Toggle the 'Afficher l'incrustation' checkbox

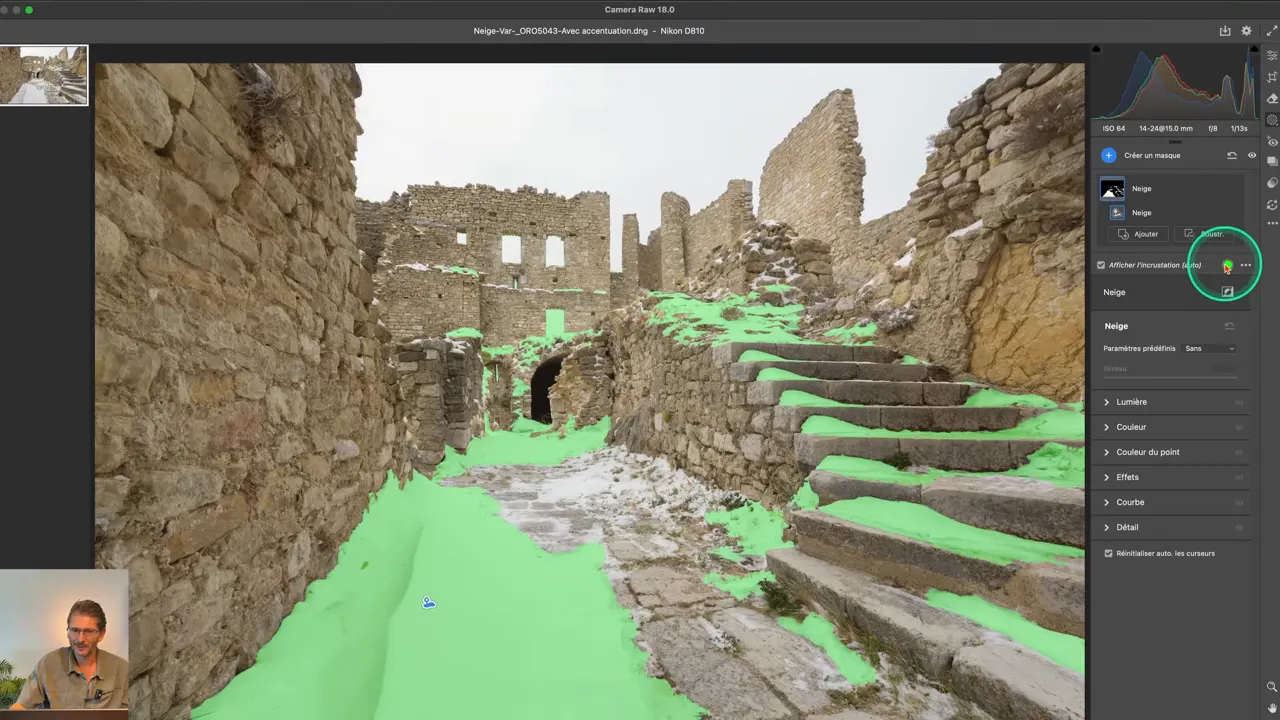[1101, 265]
